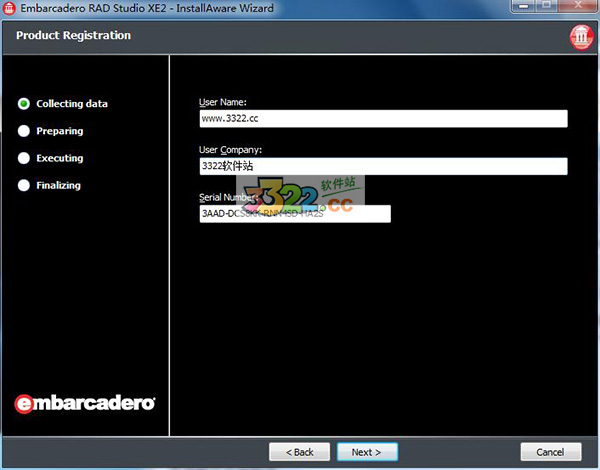This screenshot has width=600, height=470.
Task: Click the Product Registration heading
Action: pos(73,35)
